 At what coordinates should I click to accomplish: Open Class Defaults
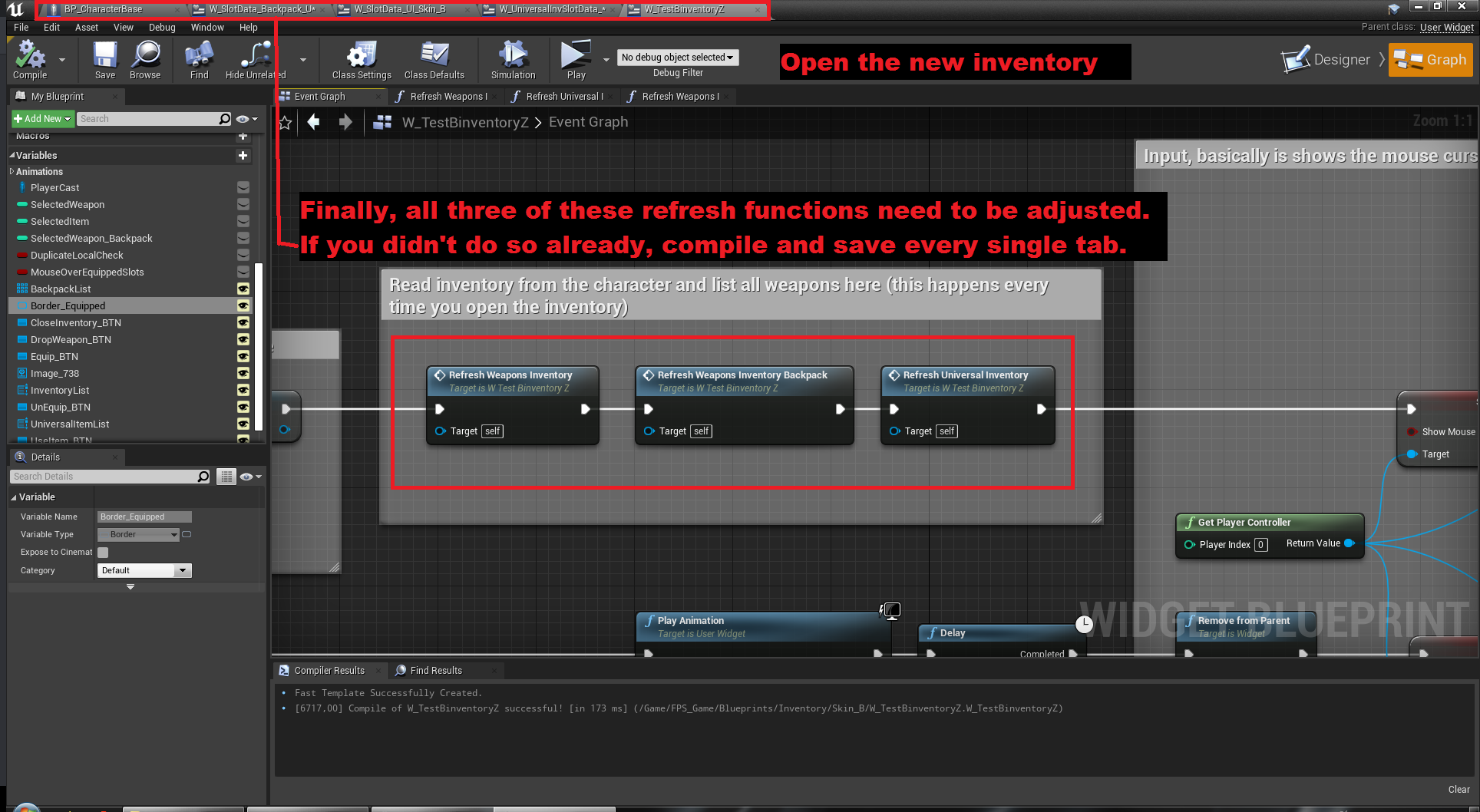434,60
